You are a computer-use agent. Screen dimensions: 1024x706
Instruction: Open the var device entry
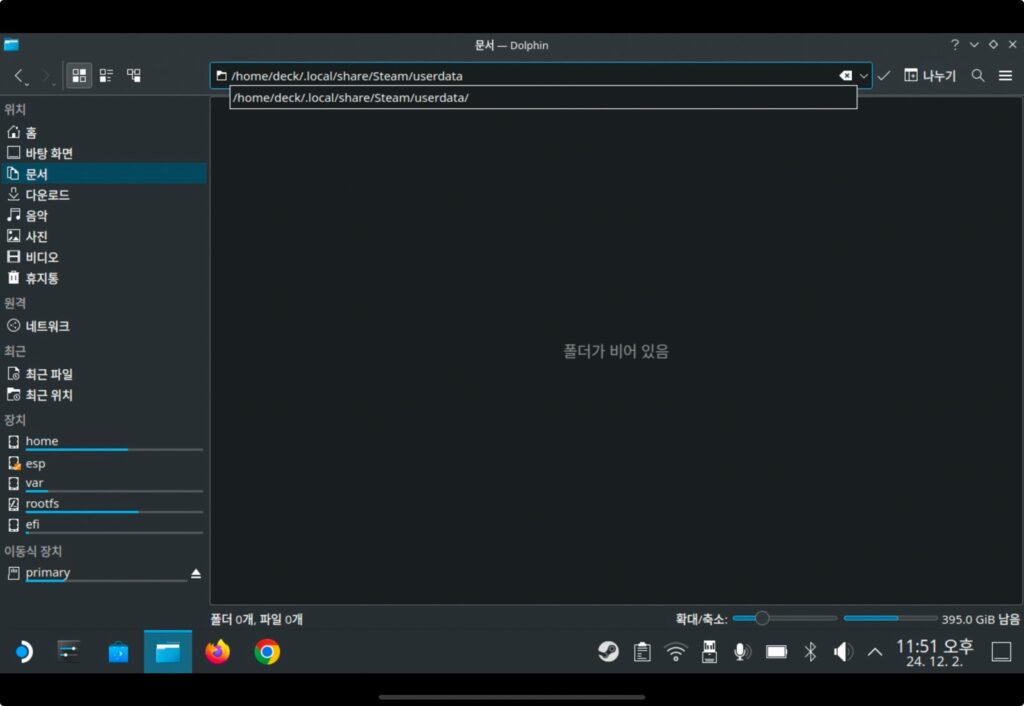104,484
